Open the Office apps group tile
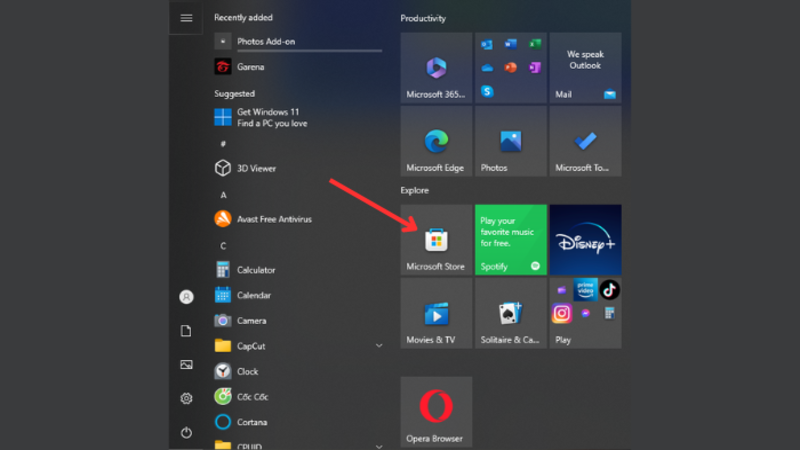Screen dimensions: 800x450 pyautogui.click(x=511, y=68)
